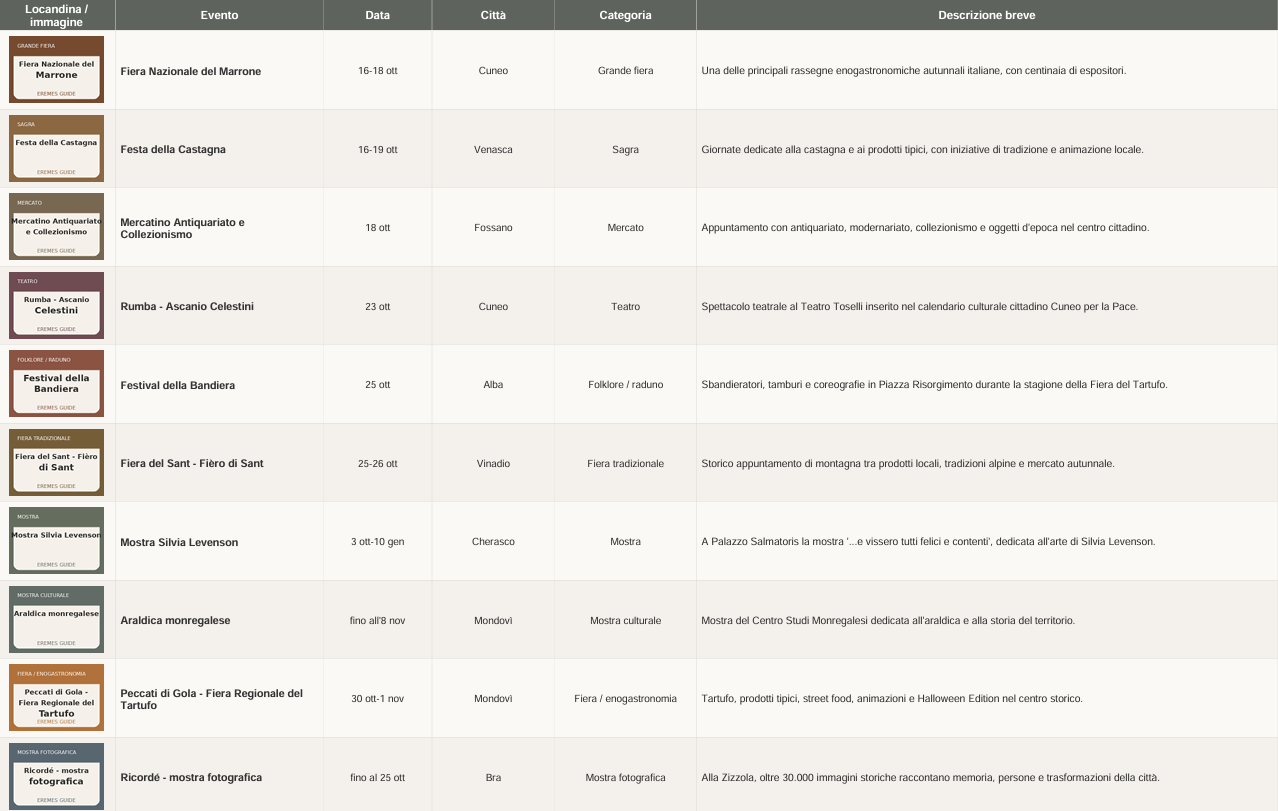The width and height of the screenshot is (1278, 811).
Task: Click the category cell Folklore / raduno
Action: (x=625, y=385)
